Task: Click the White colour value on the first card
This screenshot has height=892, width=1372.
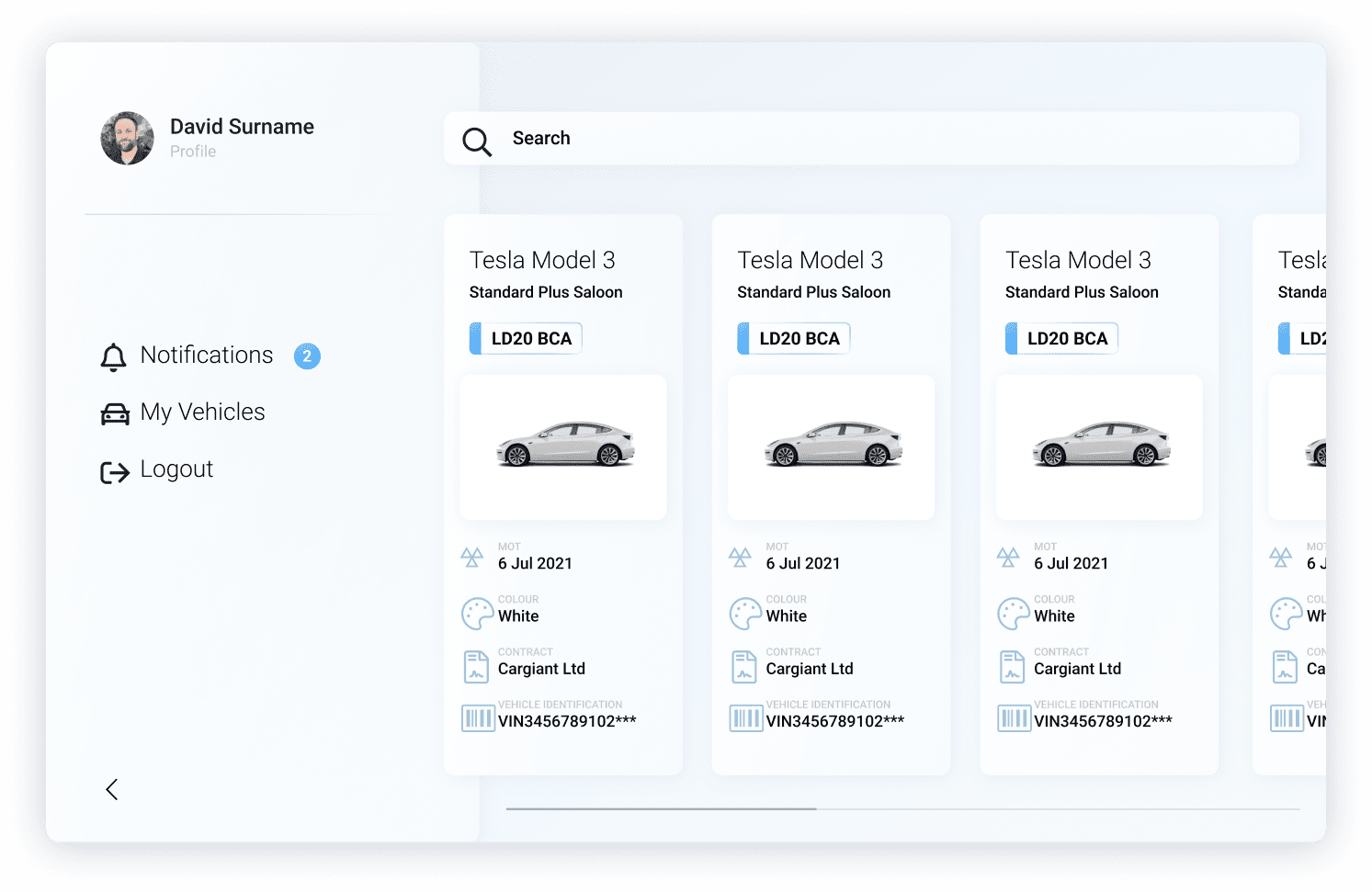Action: coord(518,616)
